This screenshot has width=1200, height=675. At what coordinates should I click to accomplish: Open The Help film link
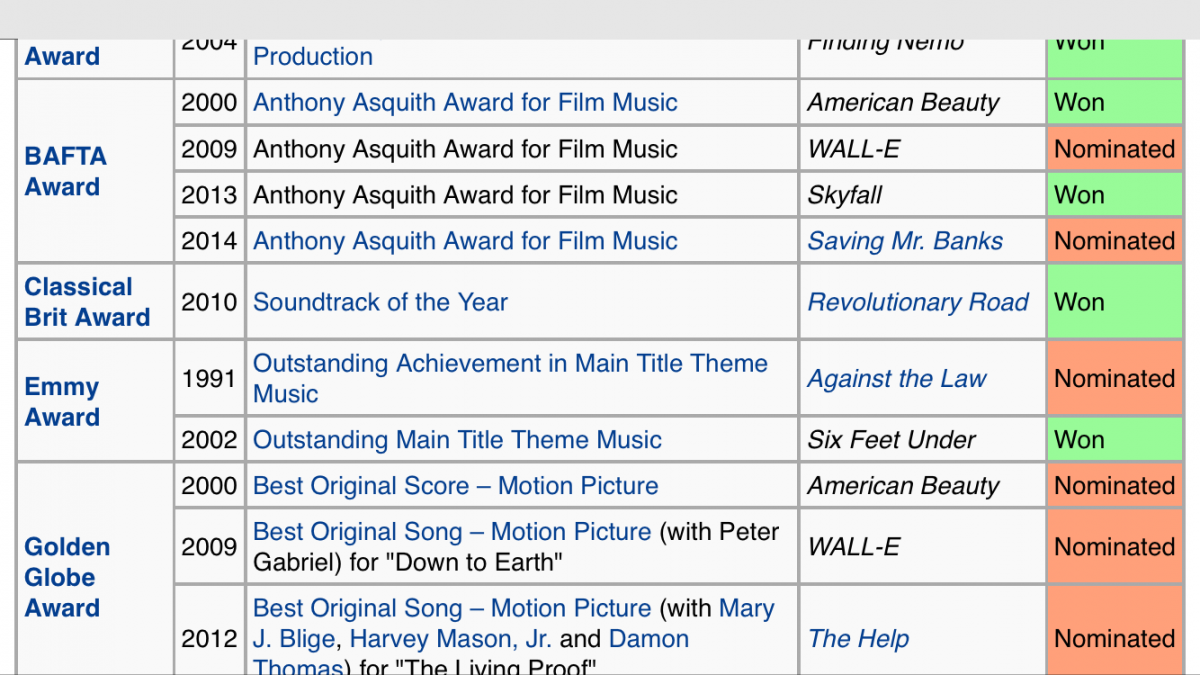[x=858, y=639]
